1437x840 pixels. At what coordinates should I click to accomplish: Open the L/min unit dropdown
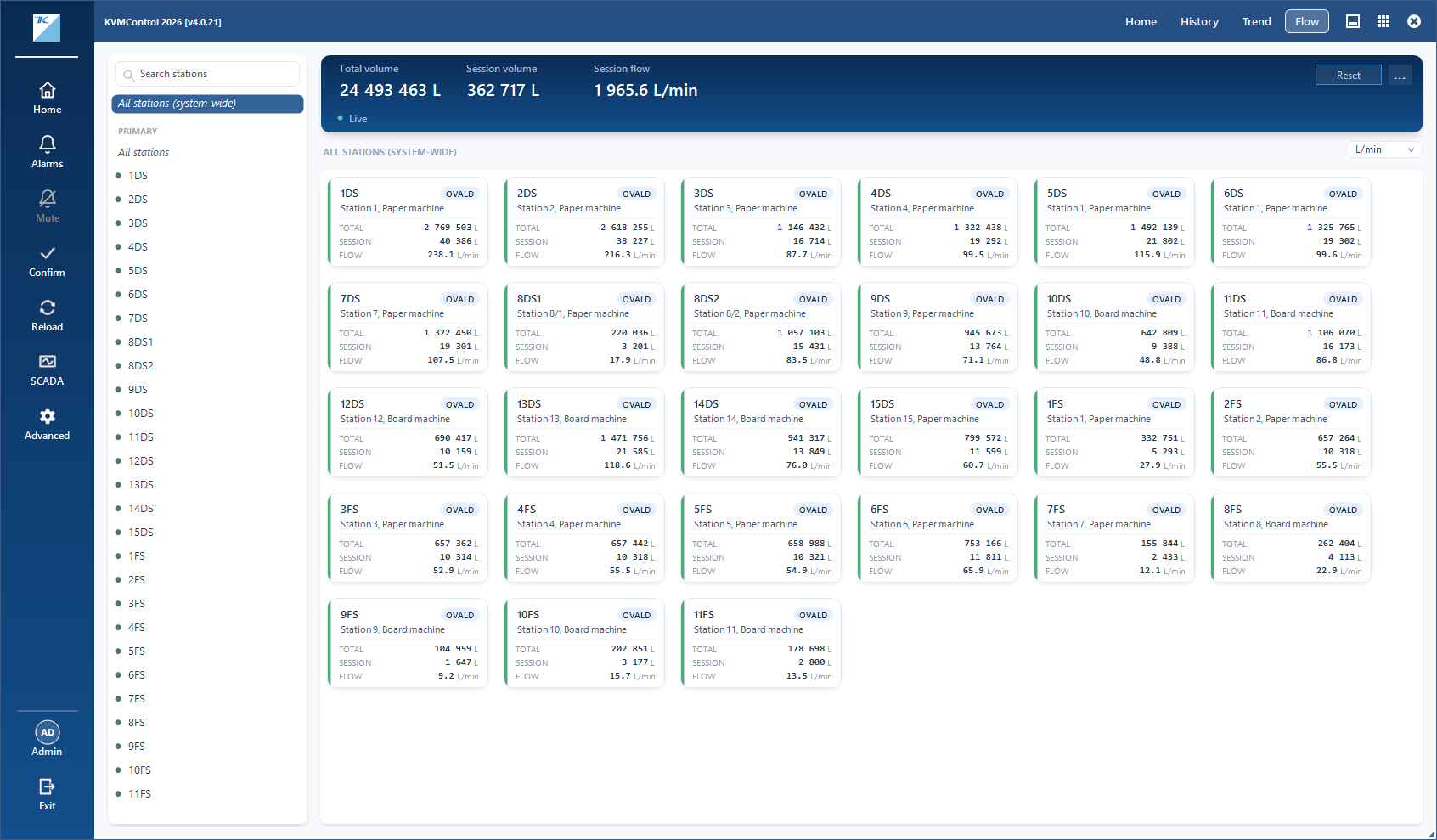1384,149
